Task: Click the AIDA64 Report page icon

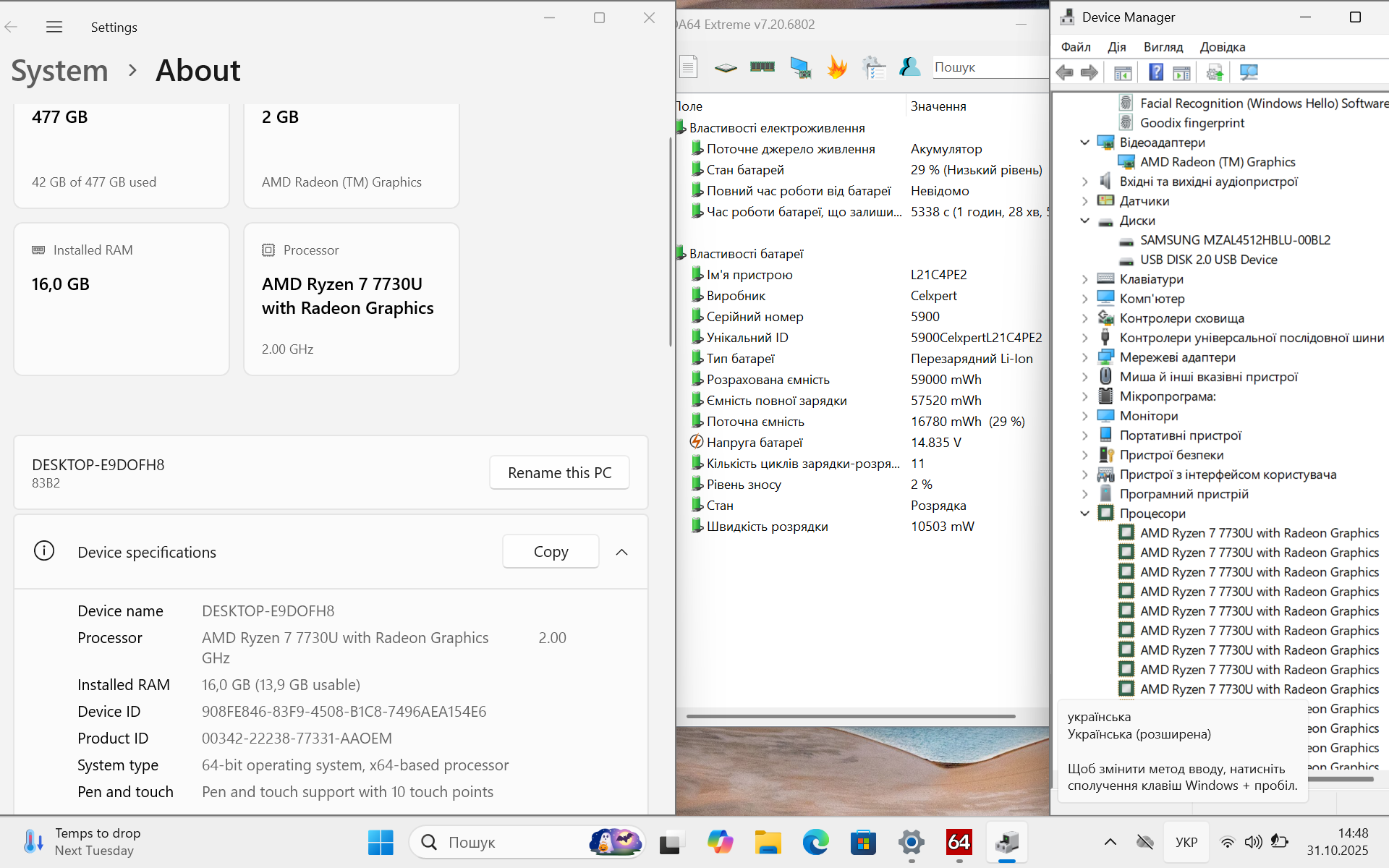Action: coord(689,67)
